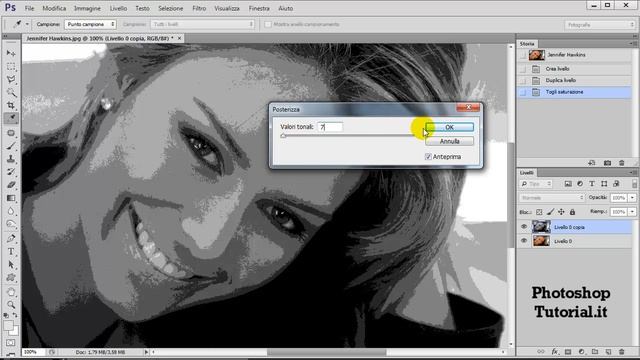Select the Polygonal Lasso tool
640x360 pixels.
click(11, 79)
